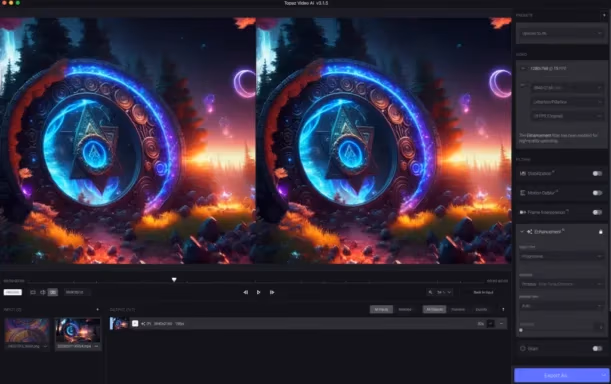This screenshot has width=611, height=384.
Task: Click the left preview input image
Action: point(128,141)
